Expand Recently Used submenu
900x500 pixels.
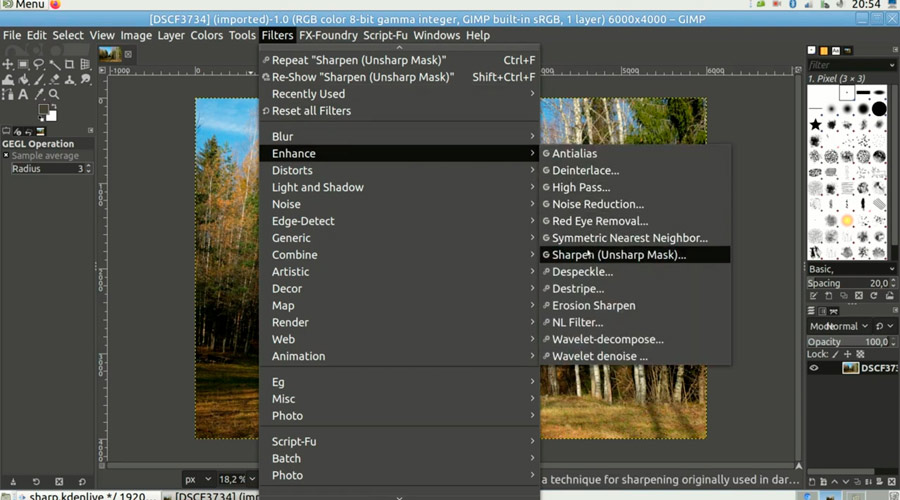399,94
